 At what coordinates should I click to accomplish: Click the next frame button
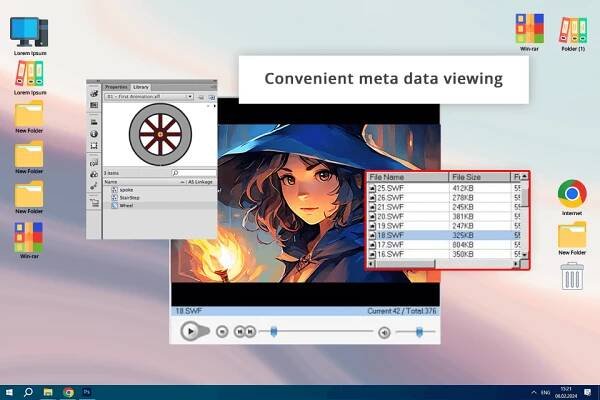pyautogui.click(x=248, y=332)
